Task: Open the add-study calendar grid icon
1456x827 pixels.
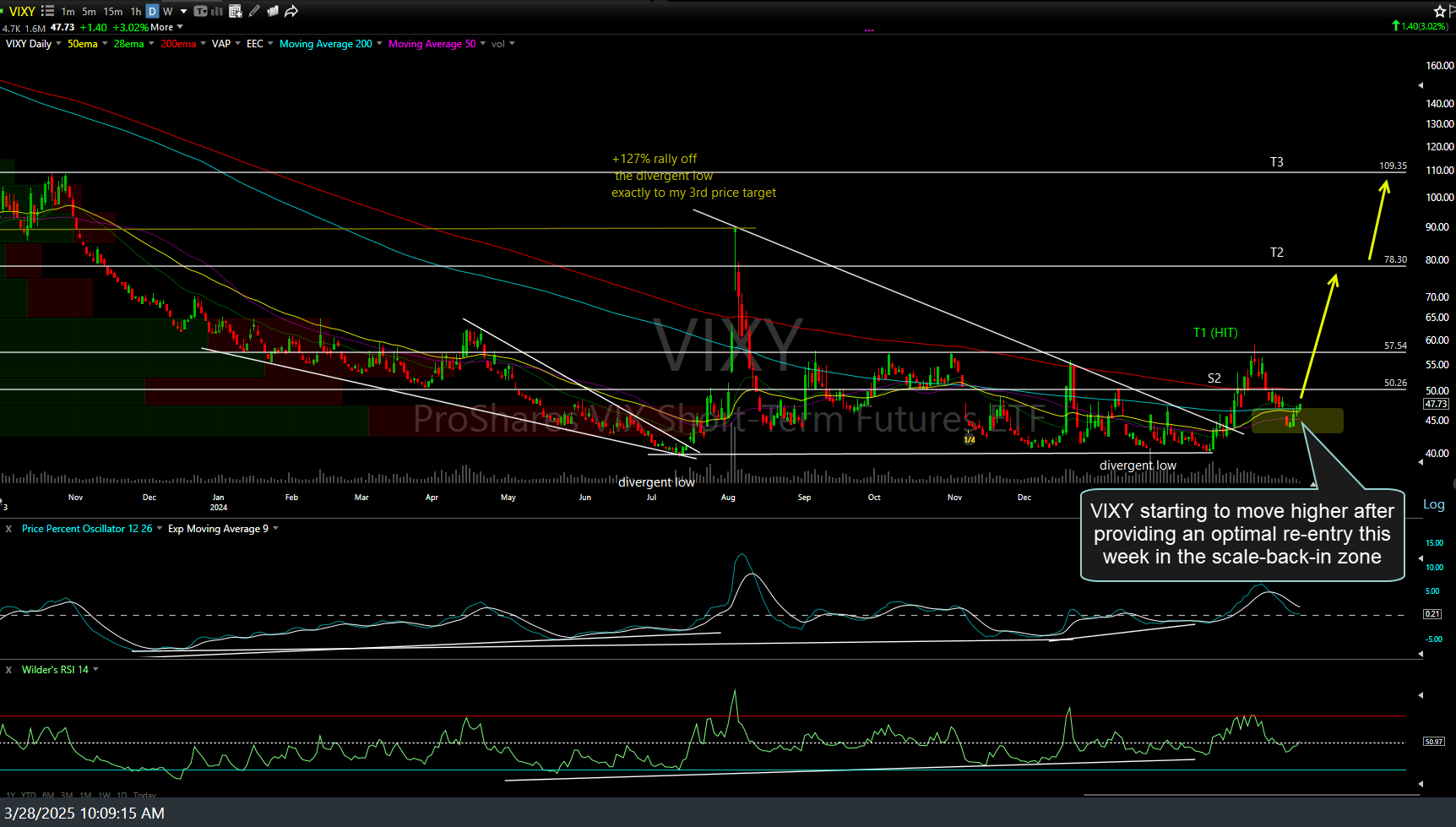Action: (x=236, y=11)
